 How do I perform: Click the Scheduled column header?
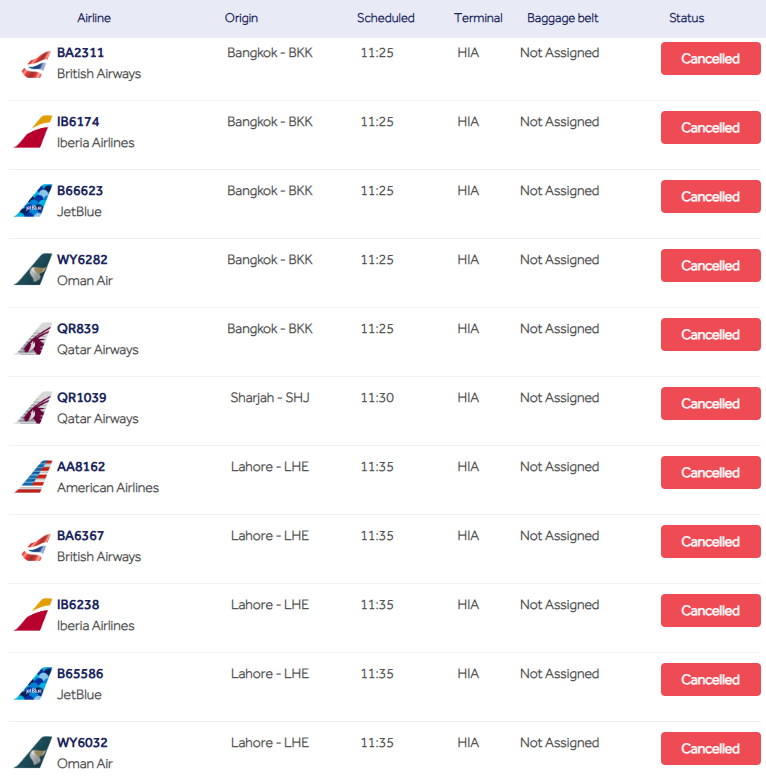coord(385,18)
